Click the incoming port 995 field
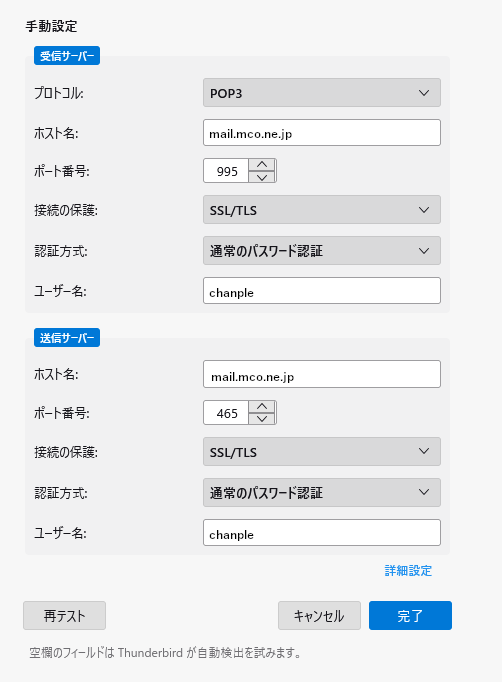The image size is (502, 682). tap(226, 171)
